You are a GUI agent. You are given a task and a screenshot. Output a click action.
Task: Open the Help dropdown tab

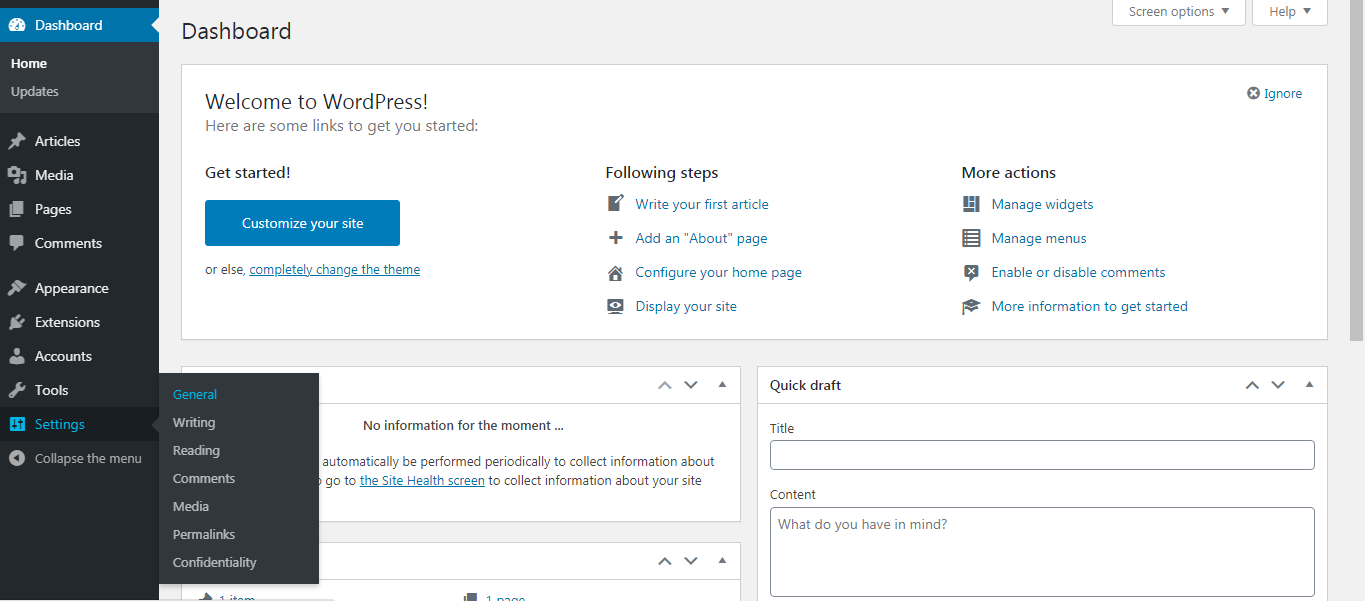pyautogui.click(x=1290, y=12)
